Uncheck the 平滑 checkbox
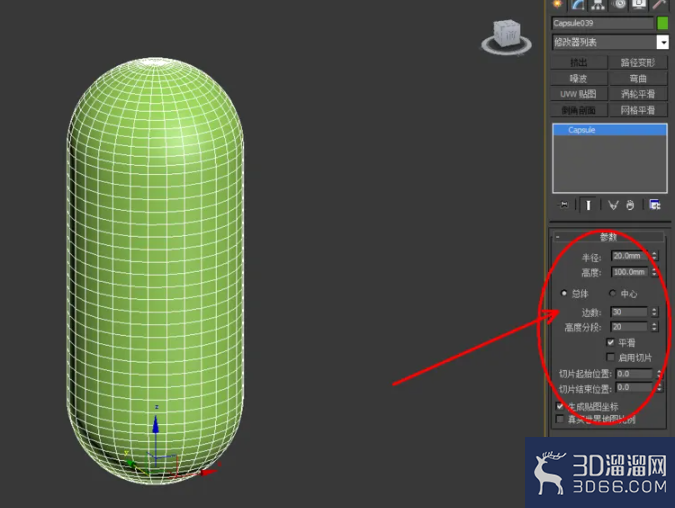 point(610,342)
